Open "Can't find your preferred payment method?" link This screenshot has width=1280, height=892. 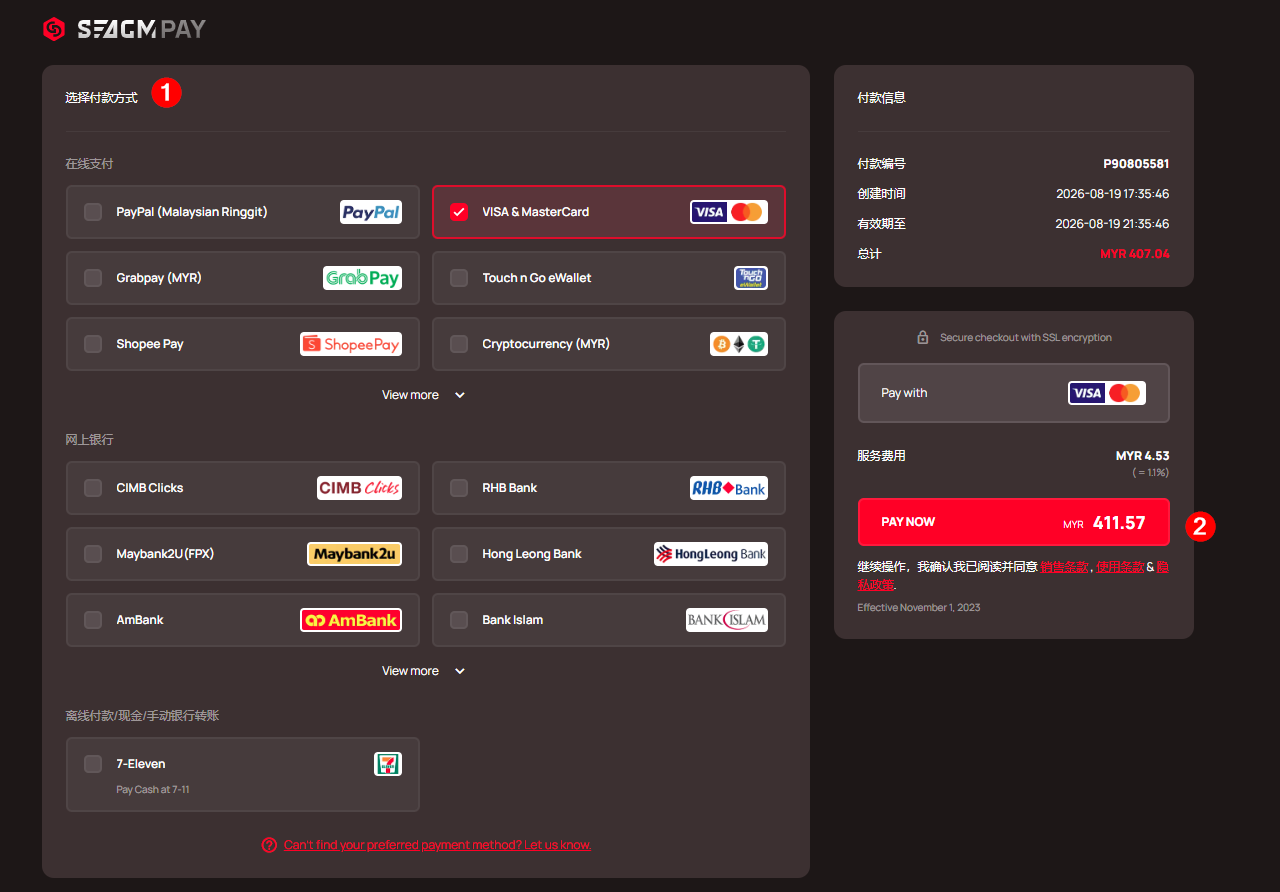click(x=437, y=845)
